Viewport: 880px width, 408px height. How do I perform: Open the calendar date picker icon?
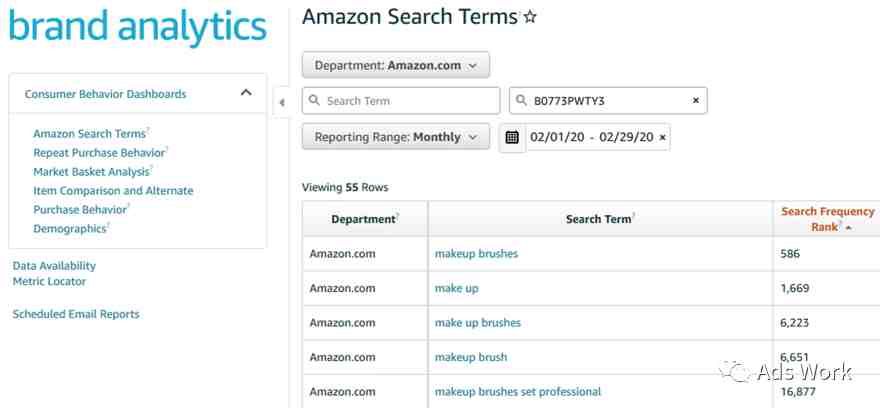512,137
